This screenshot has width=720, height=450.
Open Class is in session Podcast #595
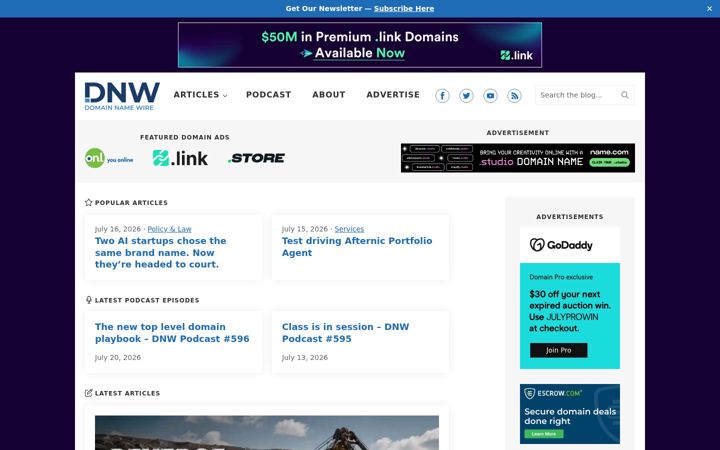pos(345,333)
